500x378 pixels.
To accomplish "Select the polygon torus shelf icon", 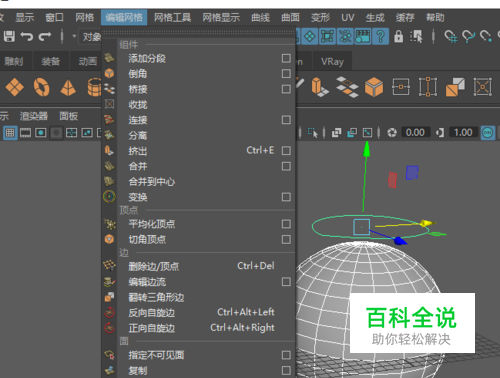I will coord(41,87).
